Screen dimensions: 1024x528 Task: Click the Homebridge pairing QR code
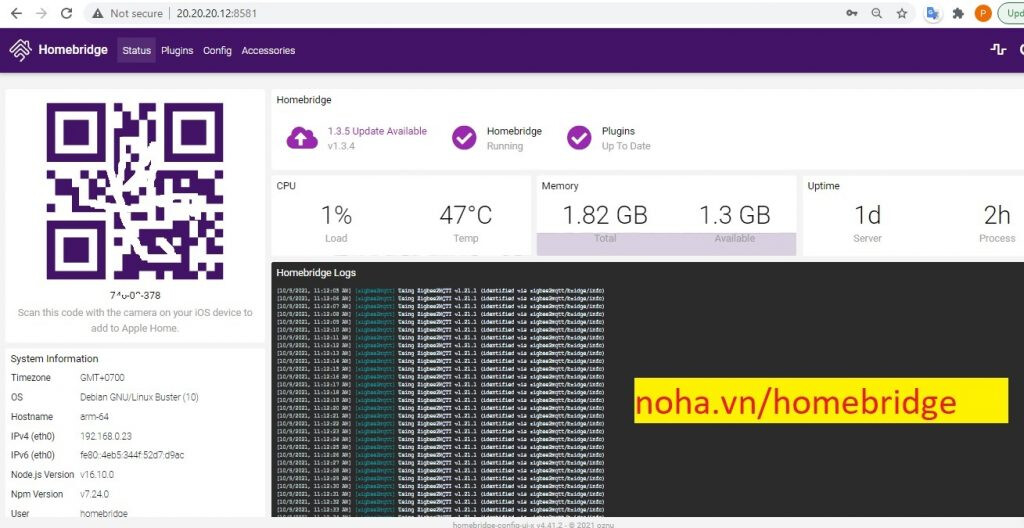[135, 191]
